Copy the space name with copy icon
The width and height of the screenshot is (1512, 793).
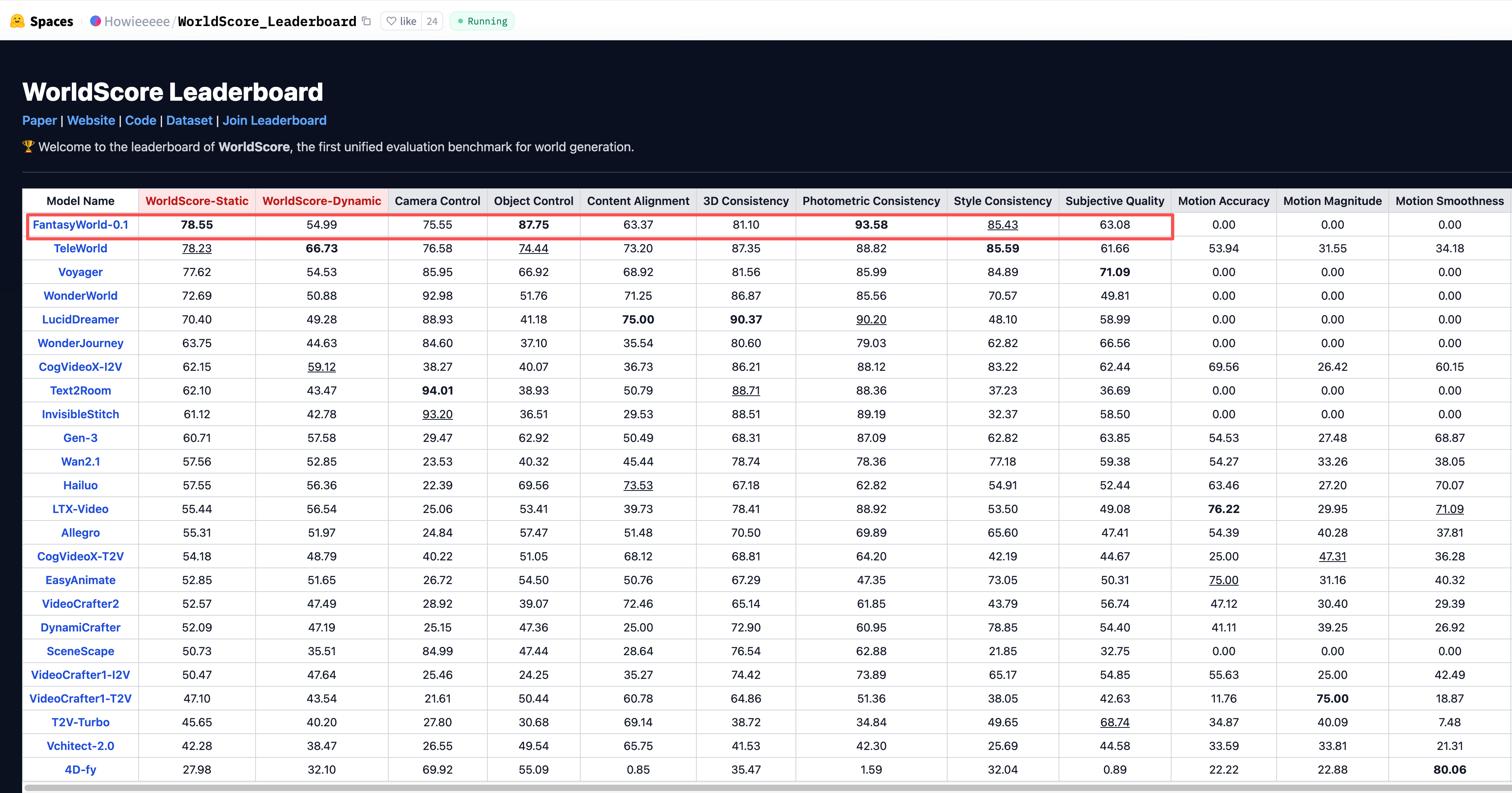pyautogui.click(x=367, y=21)
